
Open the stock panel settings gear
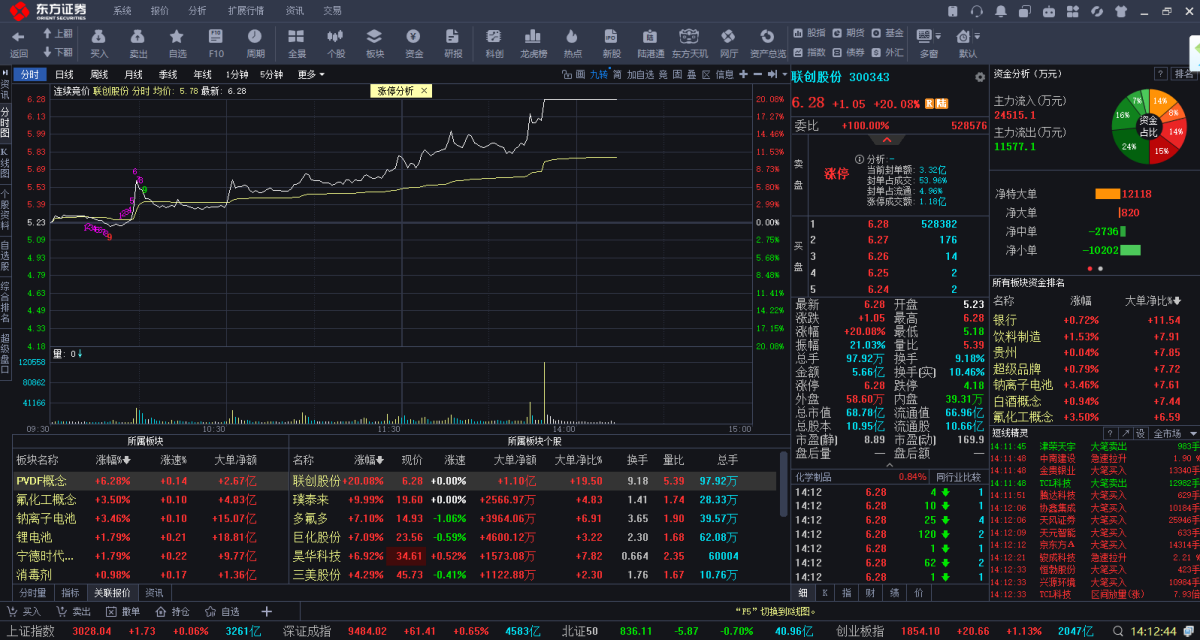tap(980, 77)
